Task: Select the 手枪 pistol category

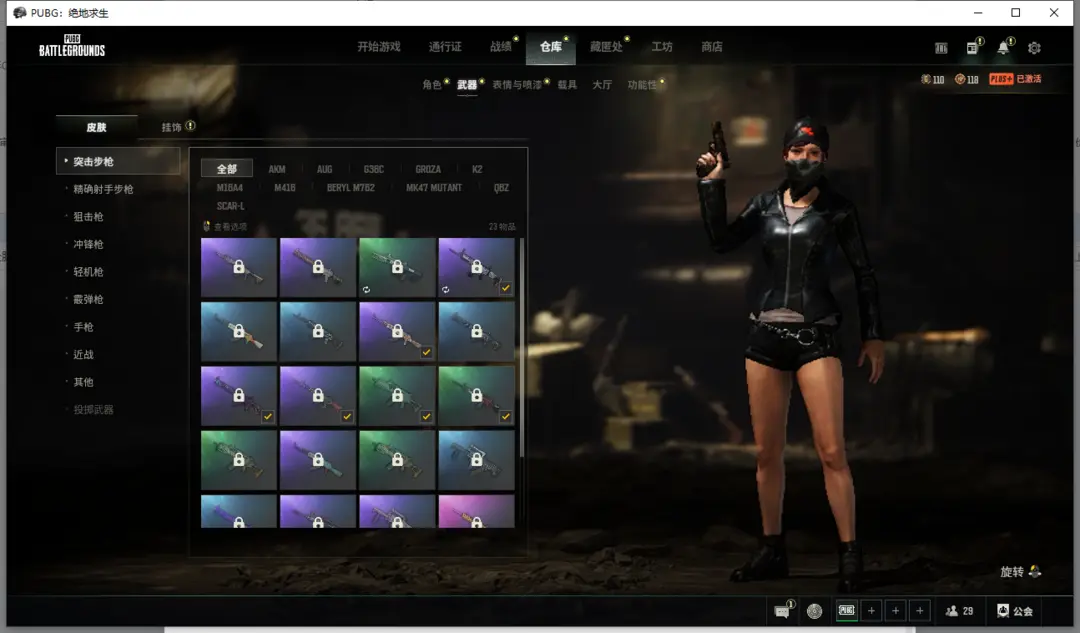Action: pos(83,327)
